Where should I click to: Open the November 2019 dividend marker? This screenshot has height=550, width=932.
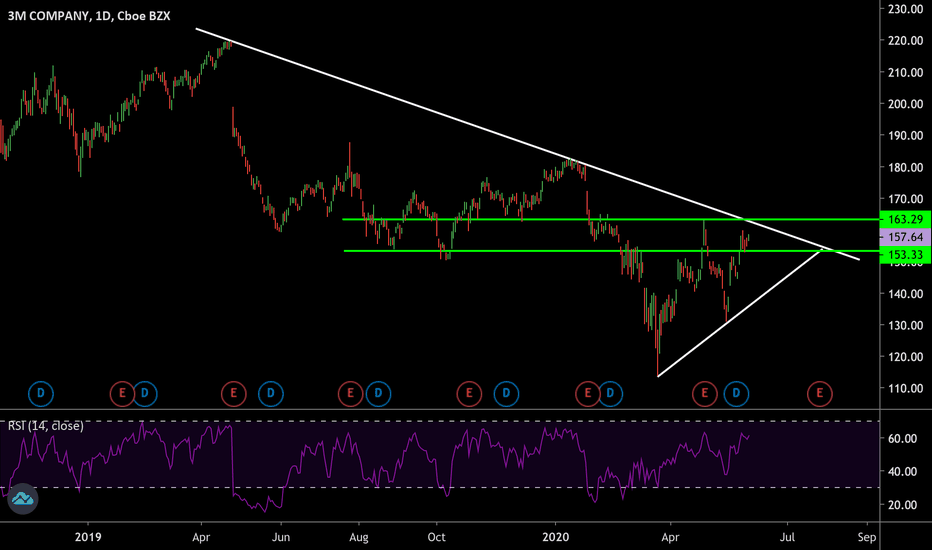click(x=506, y=393)
